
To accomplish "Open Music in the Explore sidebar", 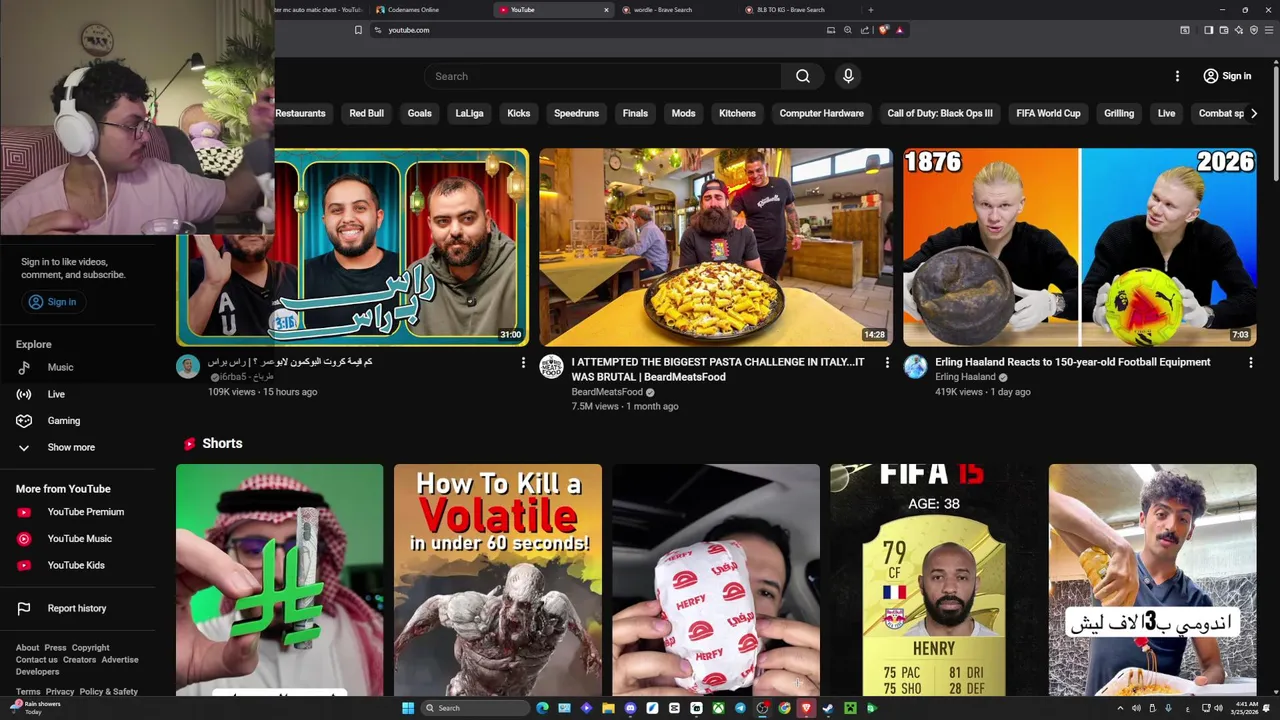I will tap(60, 367).
